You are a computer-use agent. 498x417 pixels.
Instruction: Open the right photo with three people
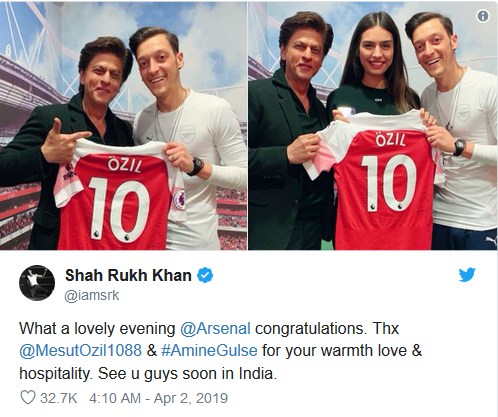point(373,126)
